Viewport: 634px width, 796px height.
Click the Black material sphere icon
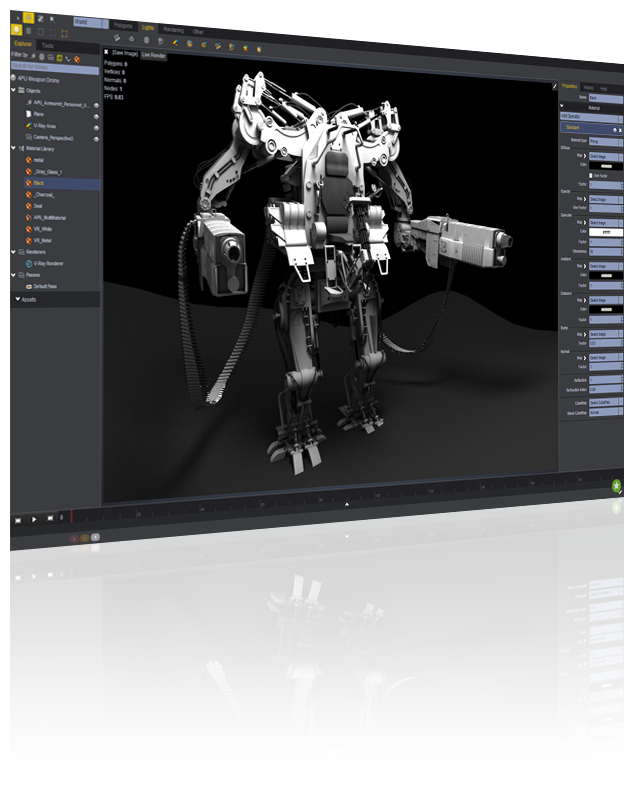26,184
